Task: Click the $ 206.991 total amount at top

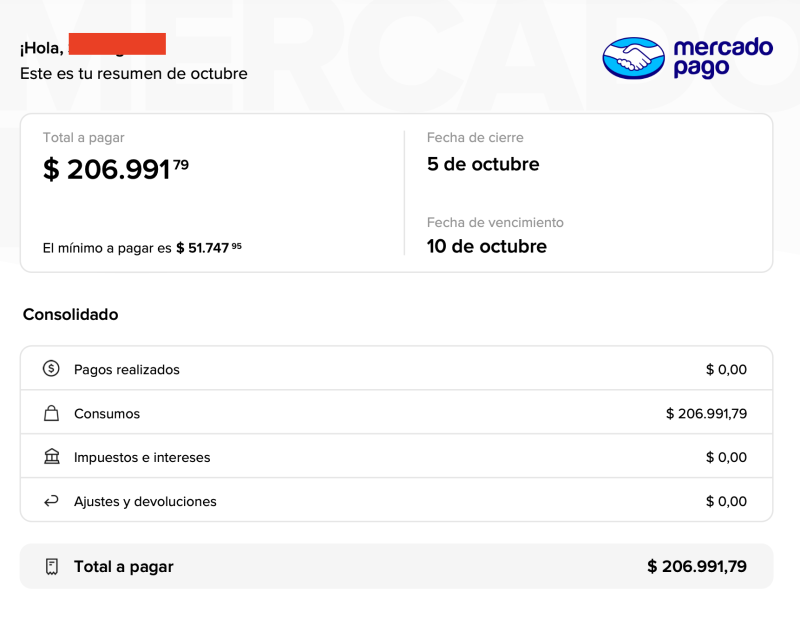Action: tap(115, 170)
